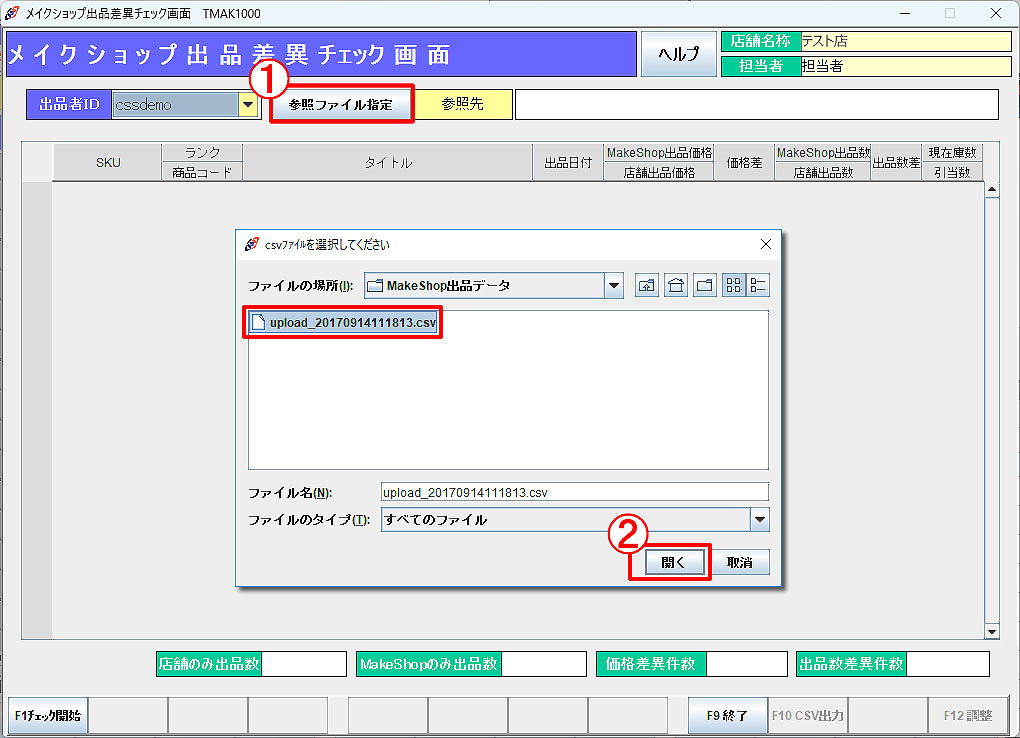
Task: Click 店舗出品数 column header
Action: (823, 172)
